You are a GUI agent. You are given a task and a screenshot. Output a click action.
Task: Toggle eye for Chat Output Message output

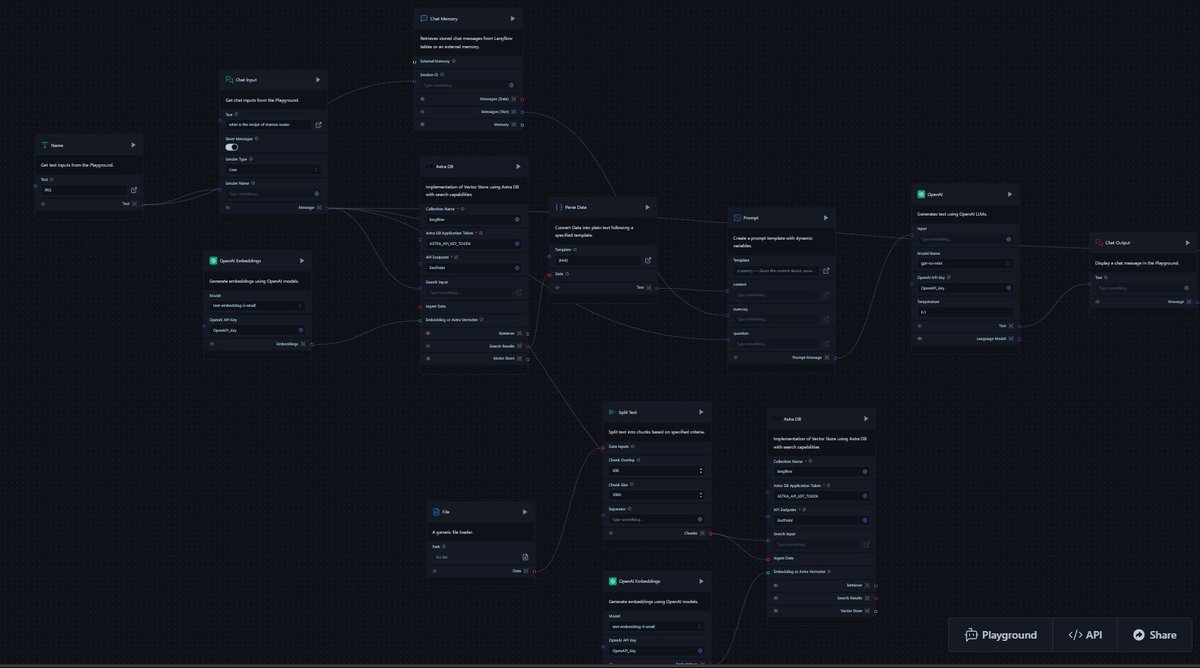click(x=1097, y=301)
